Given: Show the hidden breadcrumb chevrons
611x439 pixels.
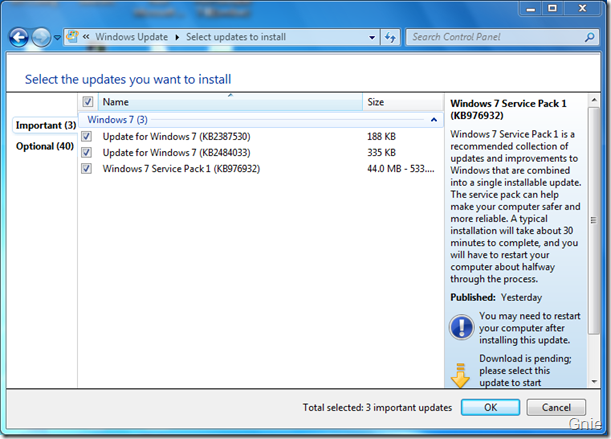Looking at the screenshot, I should point(86,37).
